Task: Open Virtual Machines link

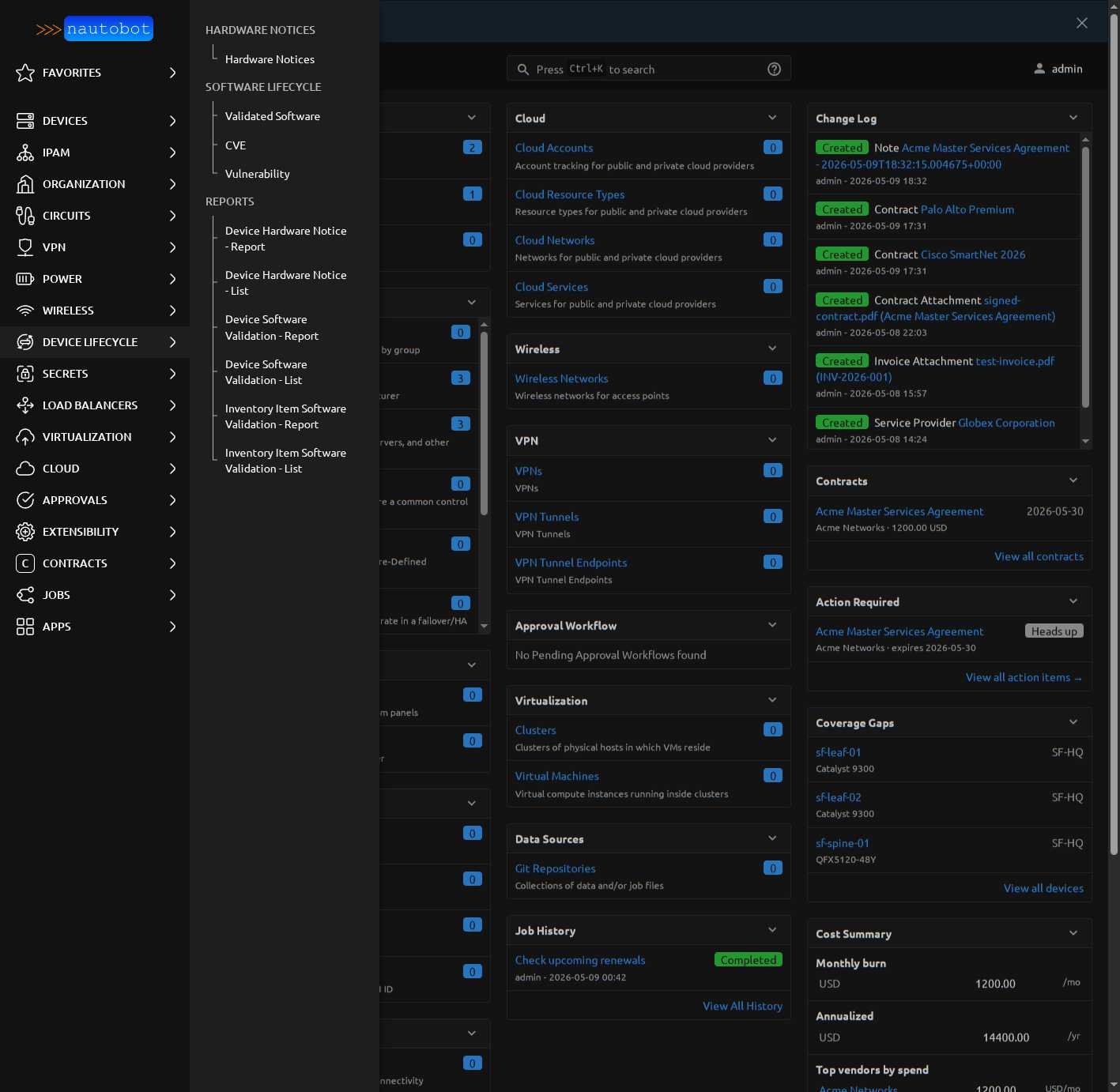Action: pos(557,776)
